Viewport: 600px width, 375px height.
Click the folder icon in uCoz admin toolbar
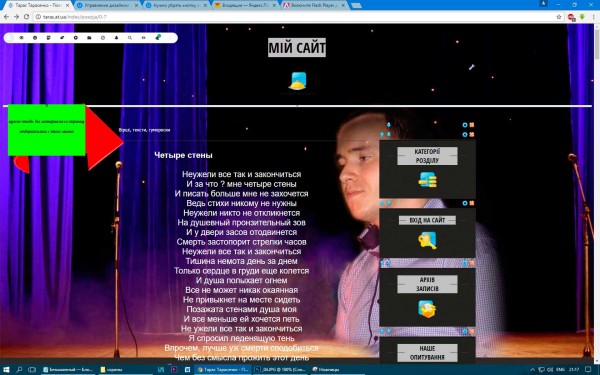(89, 38)
